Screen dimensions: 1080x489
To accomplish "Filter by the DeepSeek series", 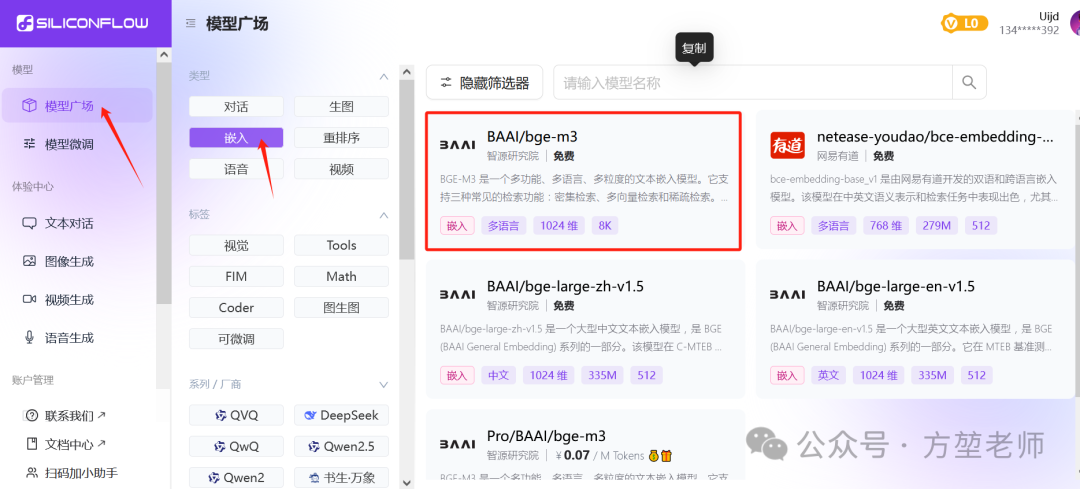I will coord(341,415).
